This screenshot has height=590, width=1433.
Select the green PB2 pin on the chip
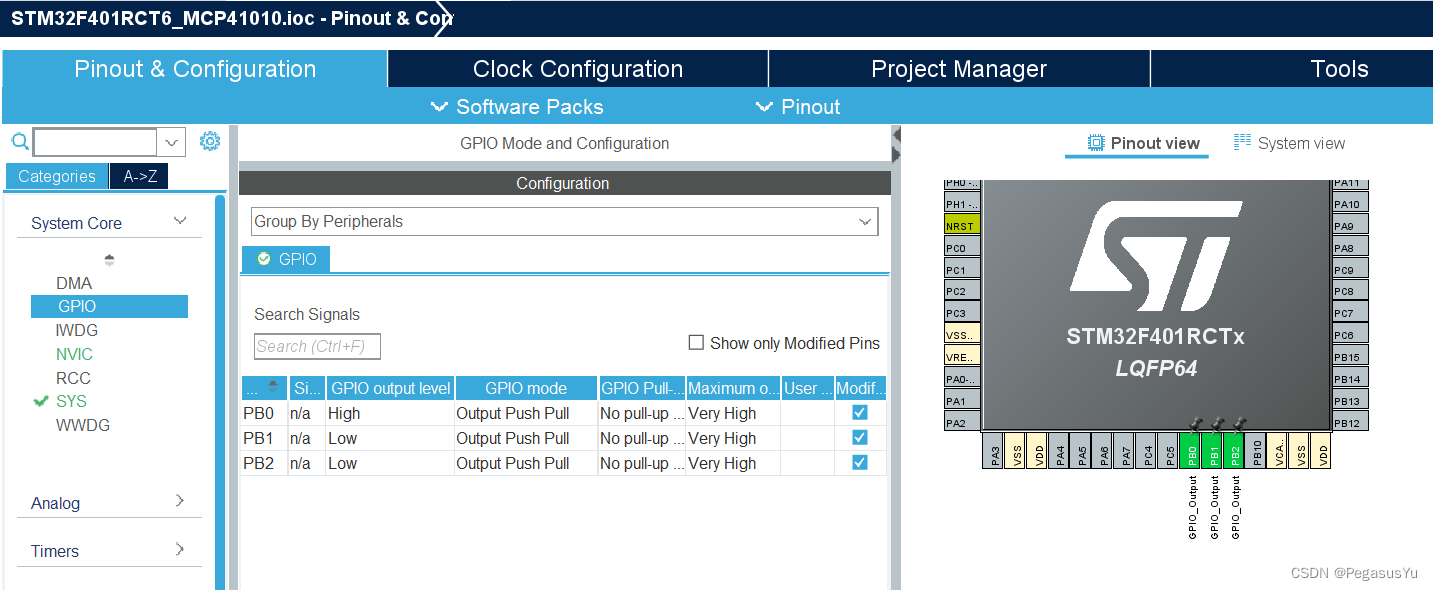[x=1235, y=451]
